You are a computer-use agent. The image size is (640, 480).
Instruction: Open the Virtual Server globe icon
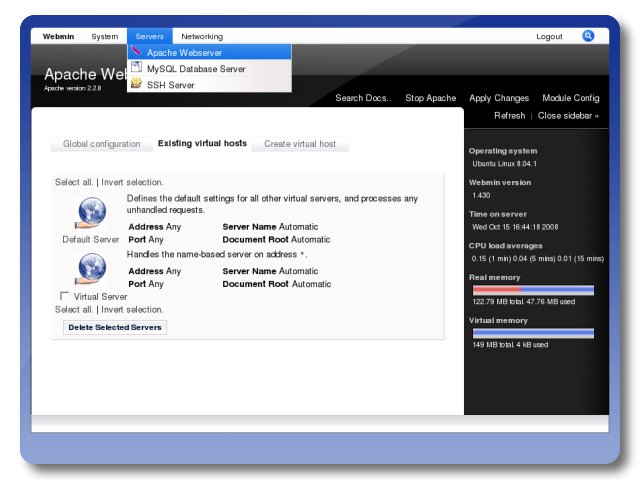(91, 269)
